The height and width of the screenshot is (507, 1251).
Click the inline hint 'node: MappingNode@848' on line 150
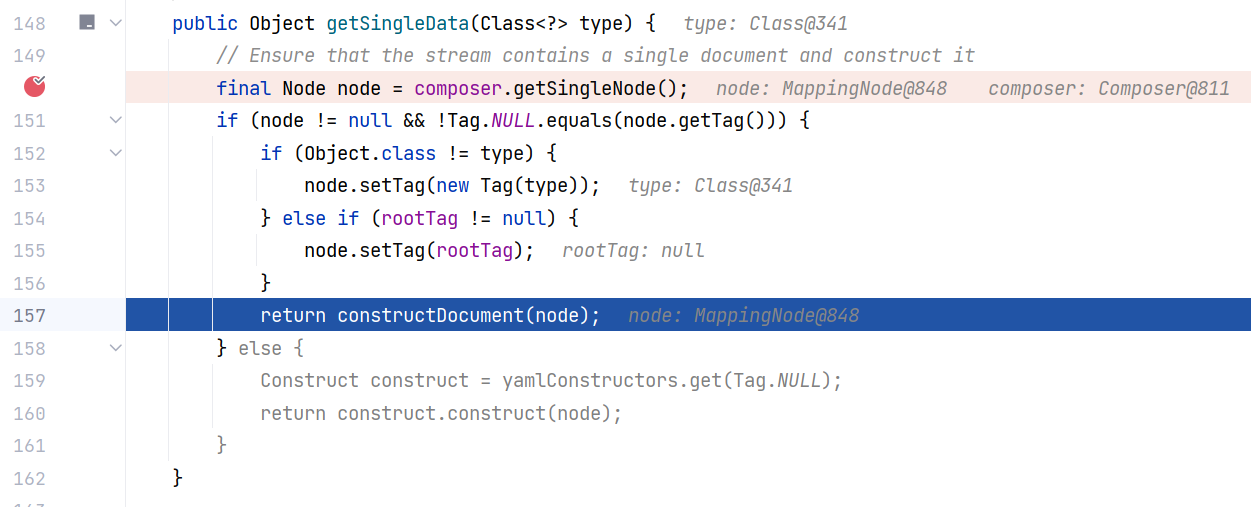click(x=832, y=88)
